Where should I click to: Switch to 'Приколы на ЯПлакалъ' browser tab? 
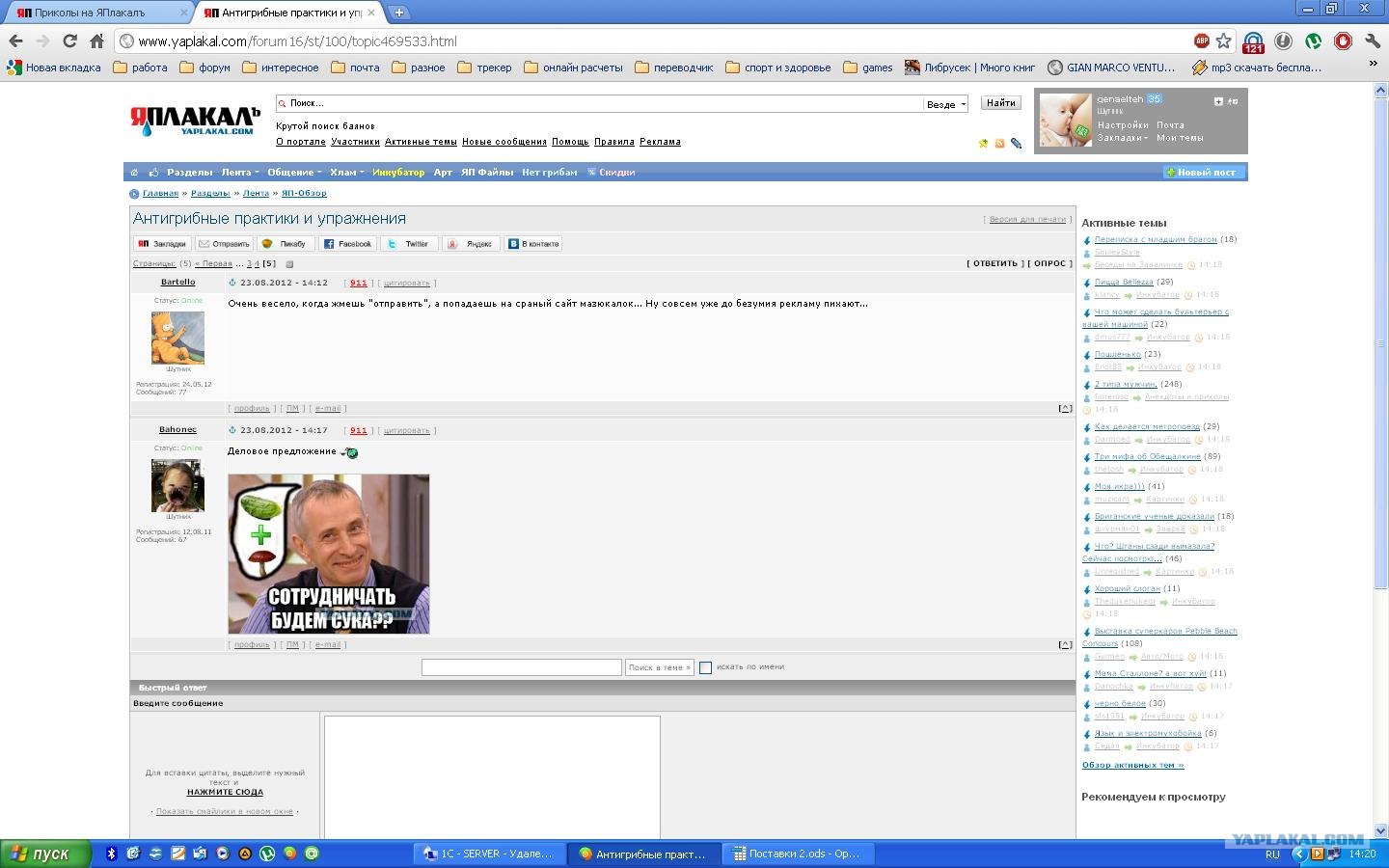tap(96, 13)
